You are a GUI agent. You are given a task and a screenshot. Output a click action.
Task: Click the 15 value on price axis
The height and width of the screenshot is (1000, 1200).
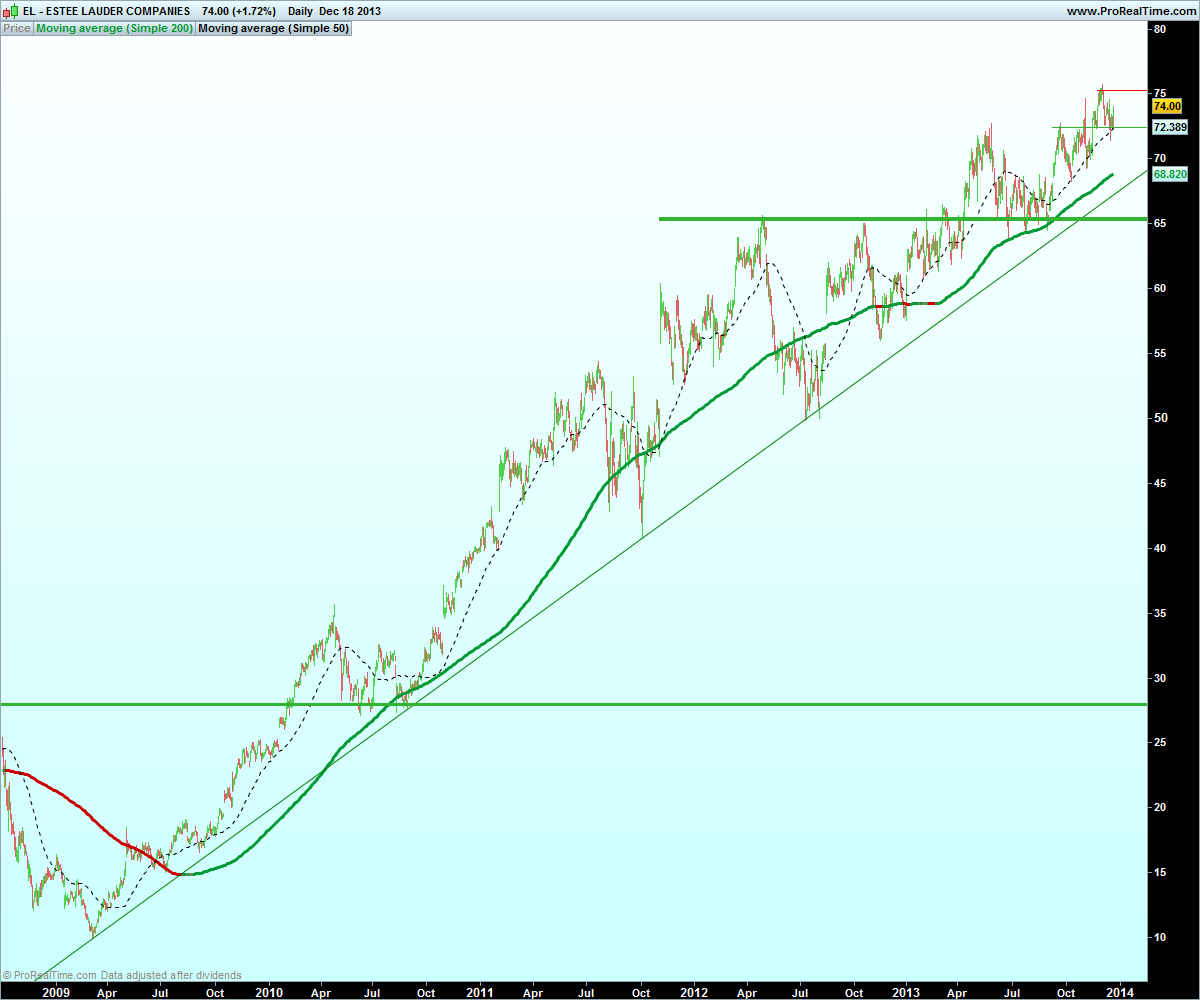[1160, 872]
